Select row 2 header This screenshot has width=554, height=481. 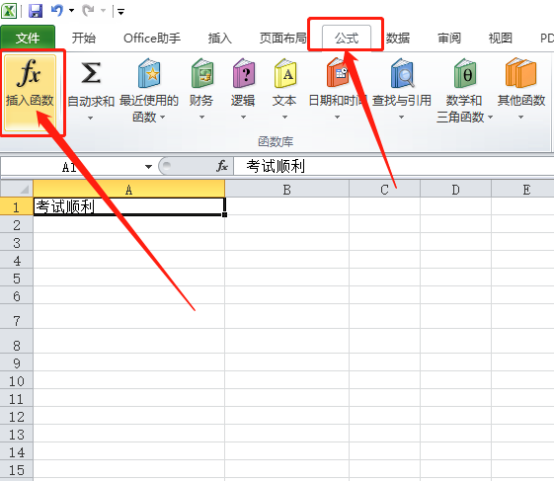(17, 224)
